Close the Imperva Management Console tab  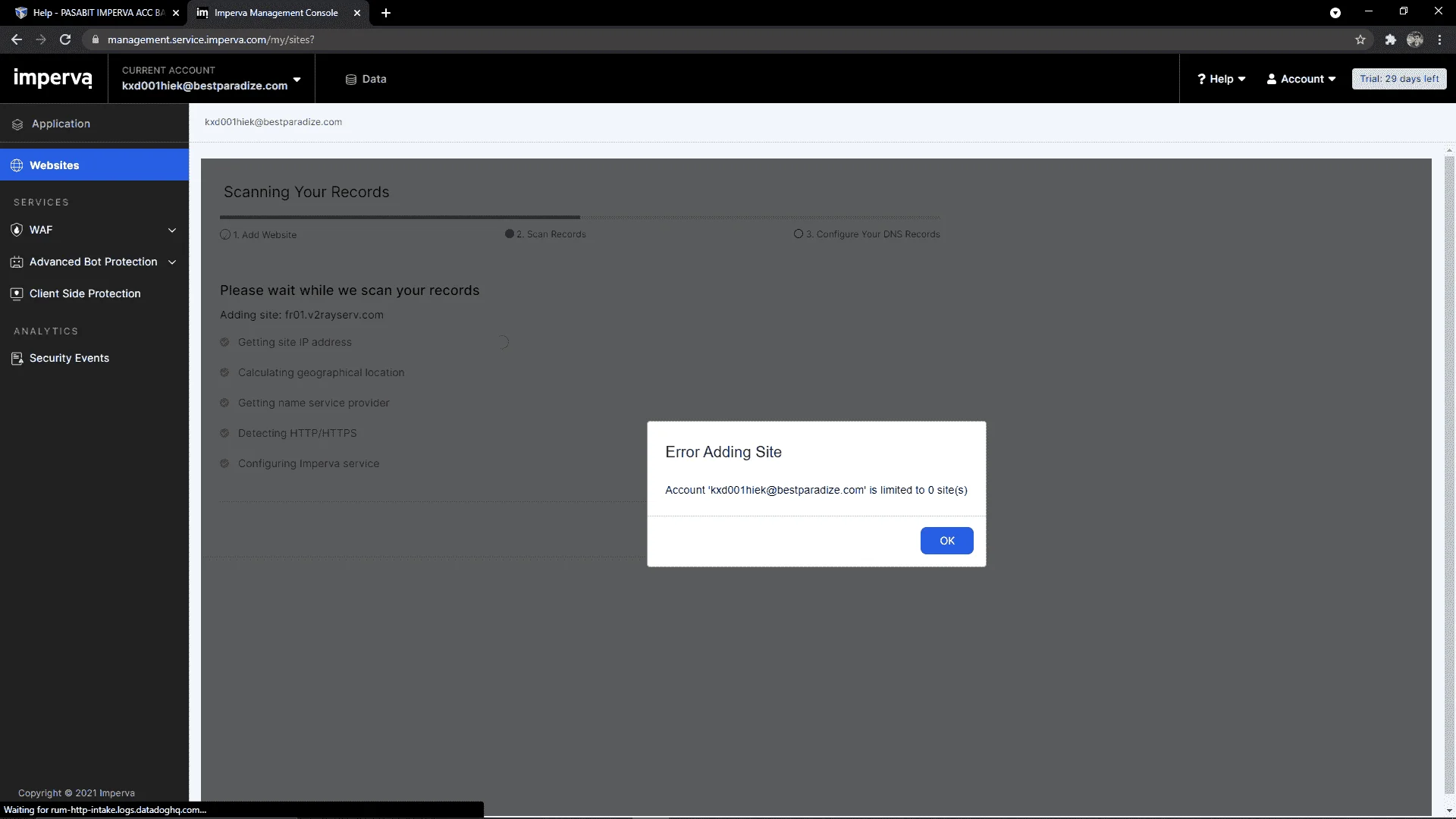click(357, 13)
